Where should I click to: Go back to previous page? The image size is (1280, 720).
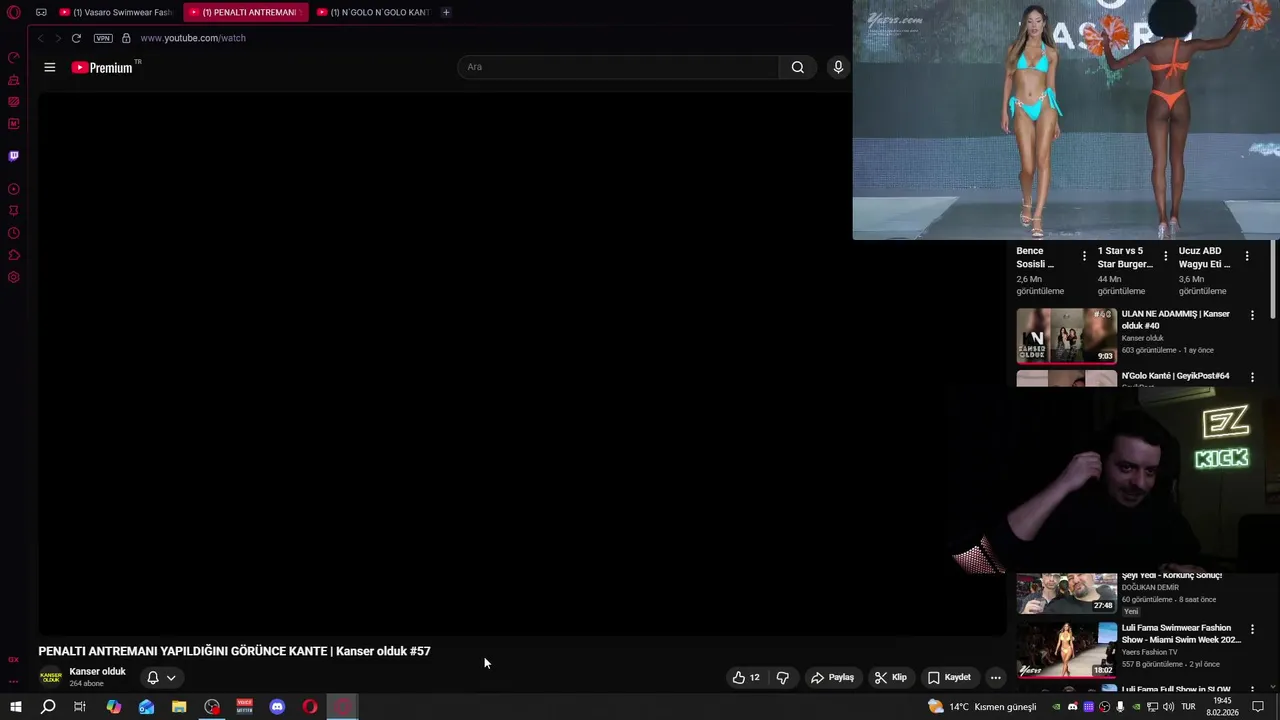40,38
